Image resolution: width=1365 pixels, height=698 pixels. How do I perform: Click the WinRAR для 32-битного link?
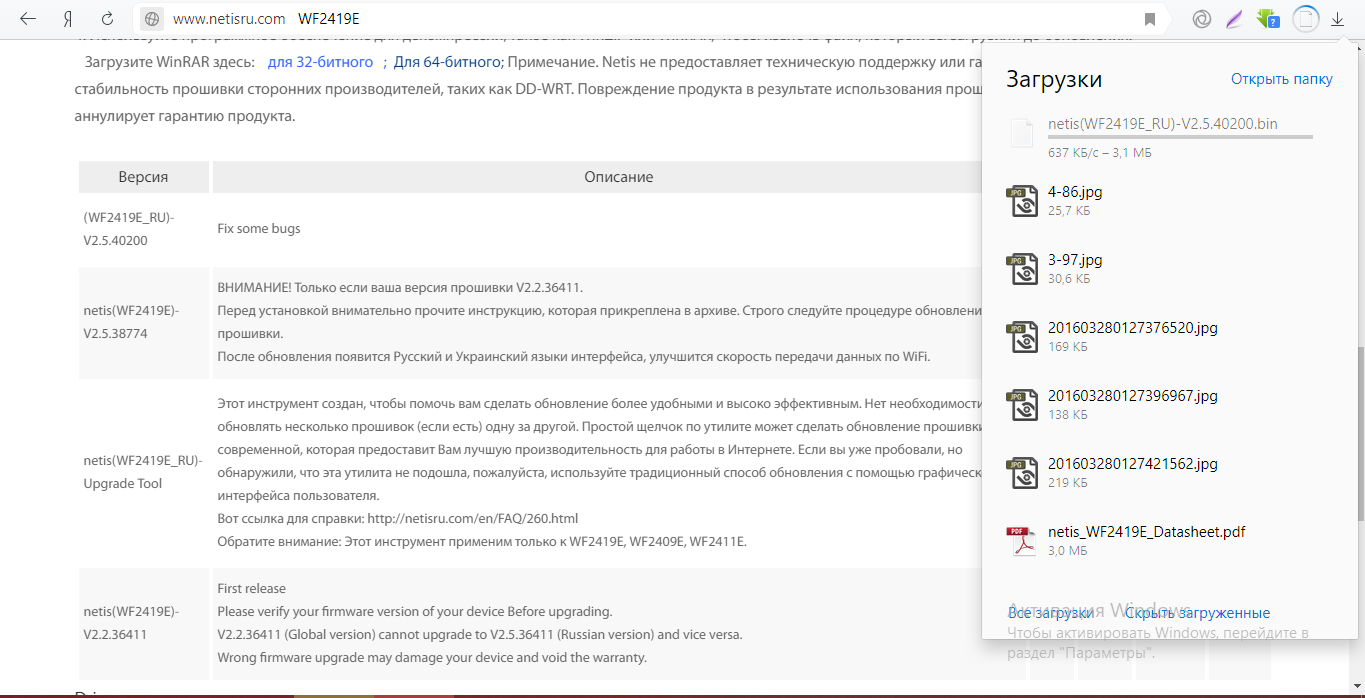pos(320,62)
